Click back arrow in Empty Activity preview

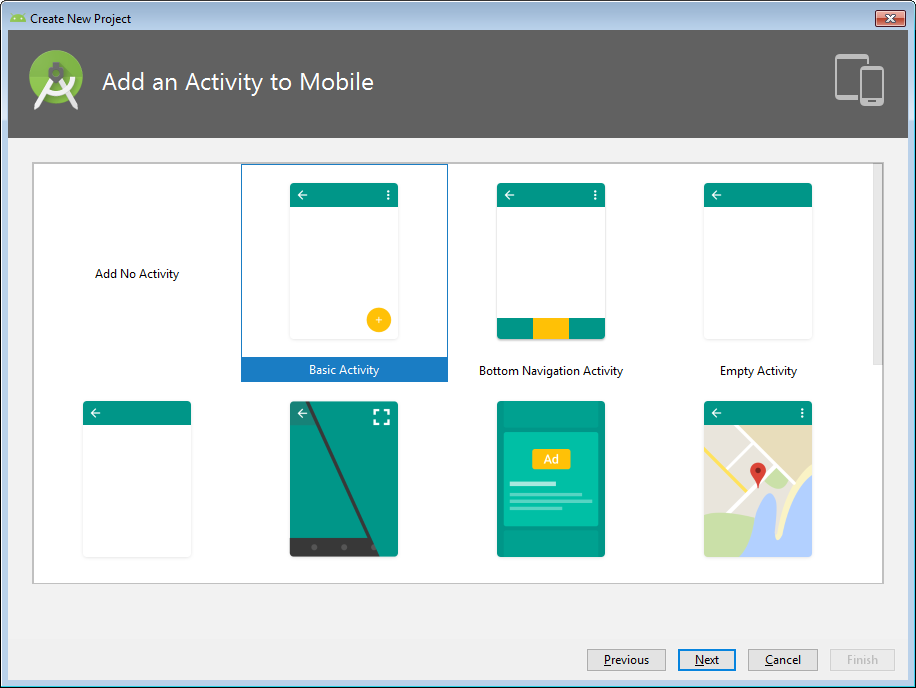[716, 195]
